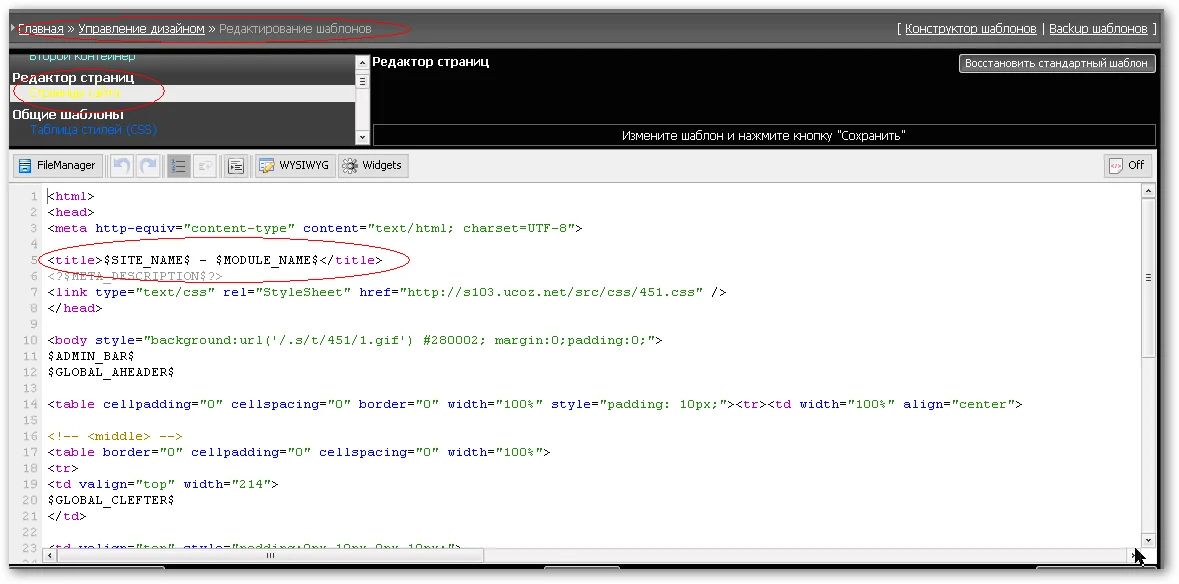Click the <head> tag on line 2
The width and height of the screenshot is (1179, 584).
(71, 212)
